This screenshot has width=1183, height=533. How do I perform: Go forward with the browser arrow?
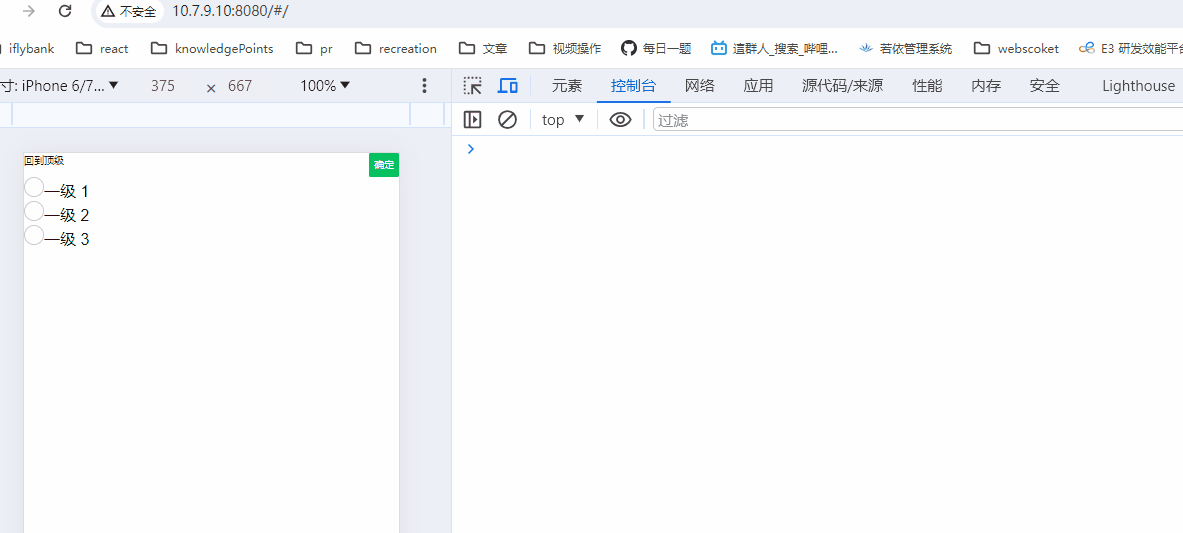pos(29,11)
